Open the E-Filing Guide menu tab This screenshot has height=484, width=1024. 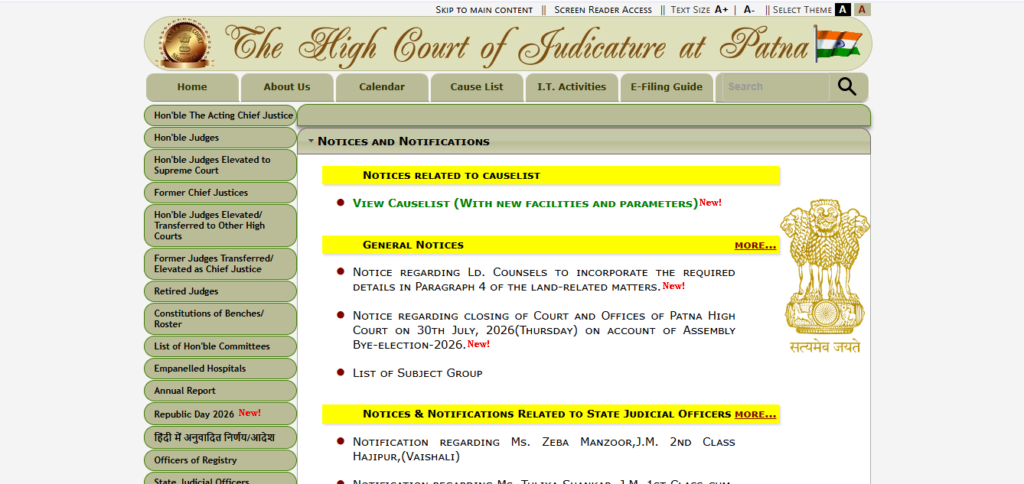[x=666, y=87]
